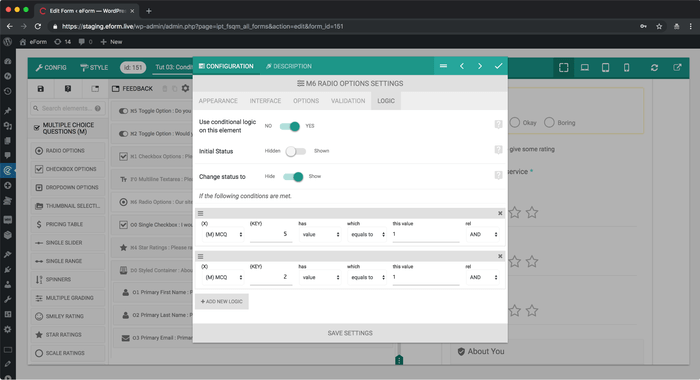Click second row this value input field
The height and width of the screenshot is (380, 700).
pyautogui.click(x=426, y=277)
